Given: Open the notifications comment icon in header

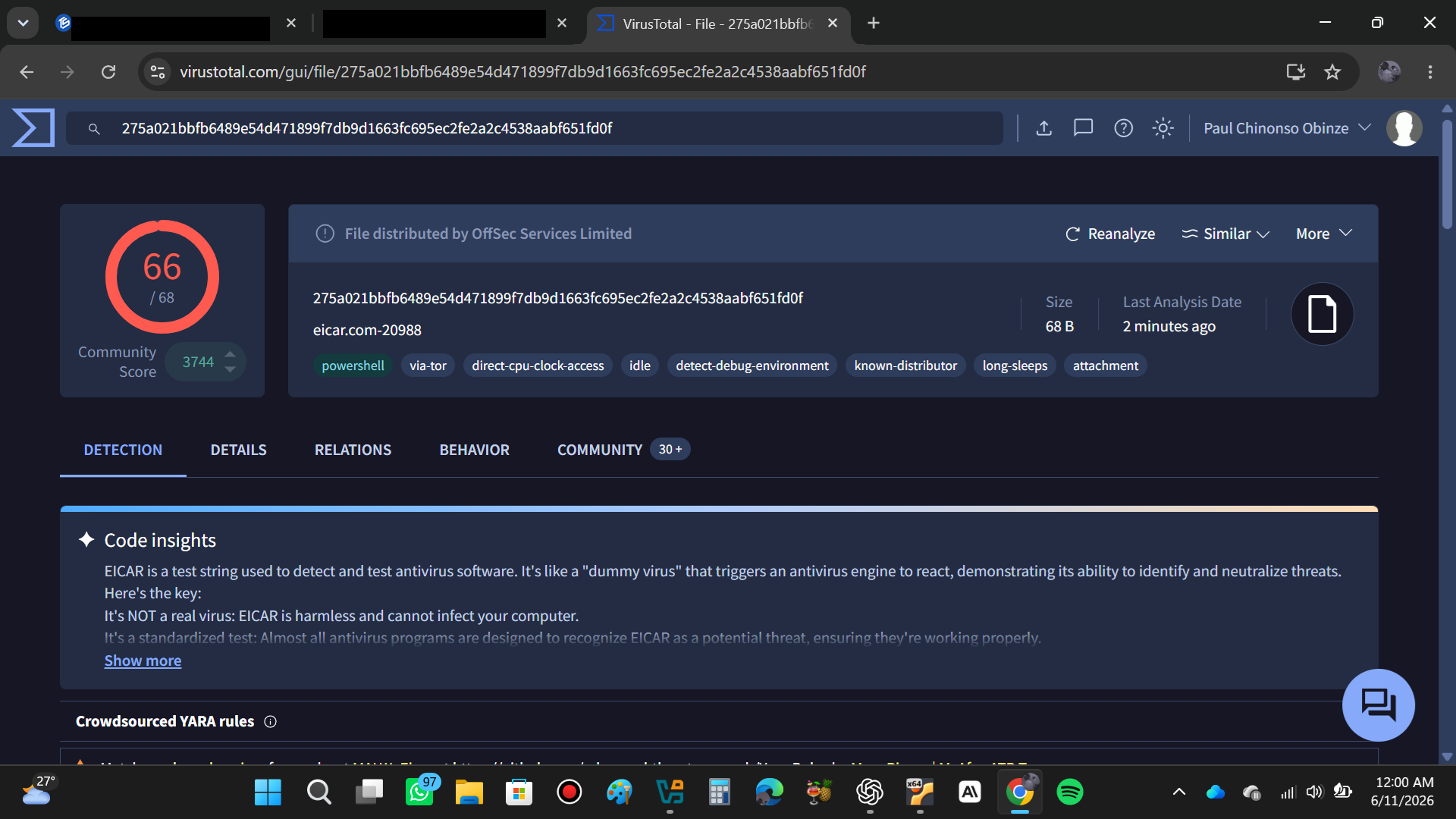Looking at the screenshot, I should (x=1083, y=128).
